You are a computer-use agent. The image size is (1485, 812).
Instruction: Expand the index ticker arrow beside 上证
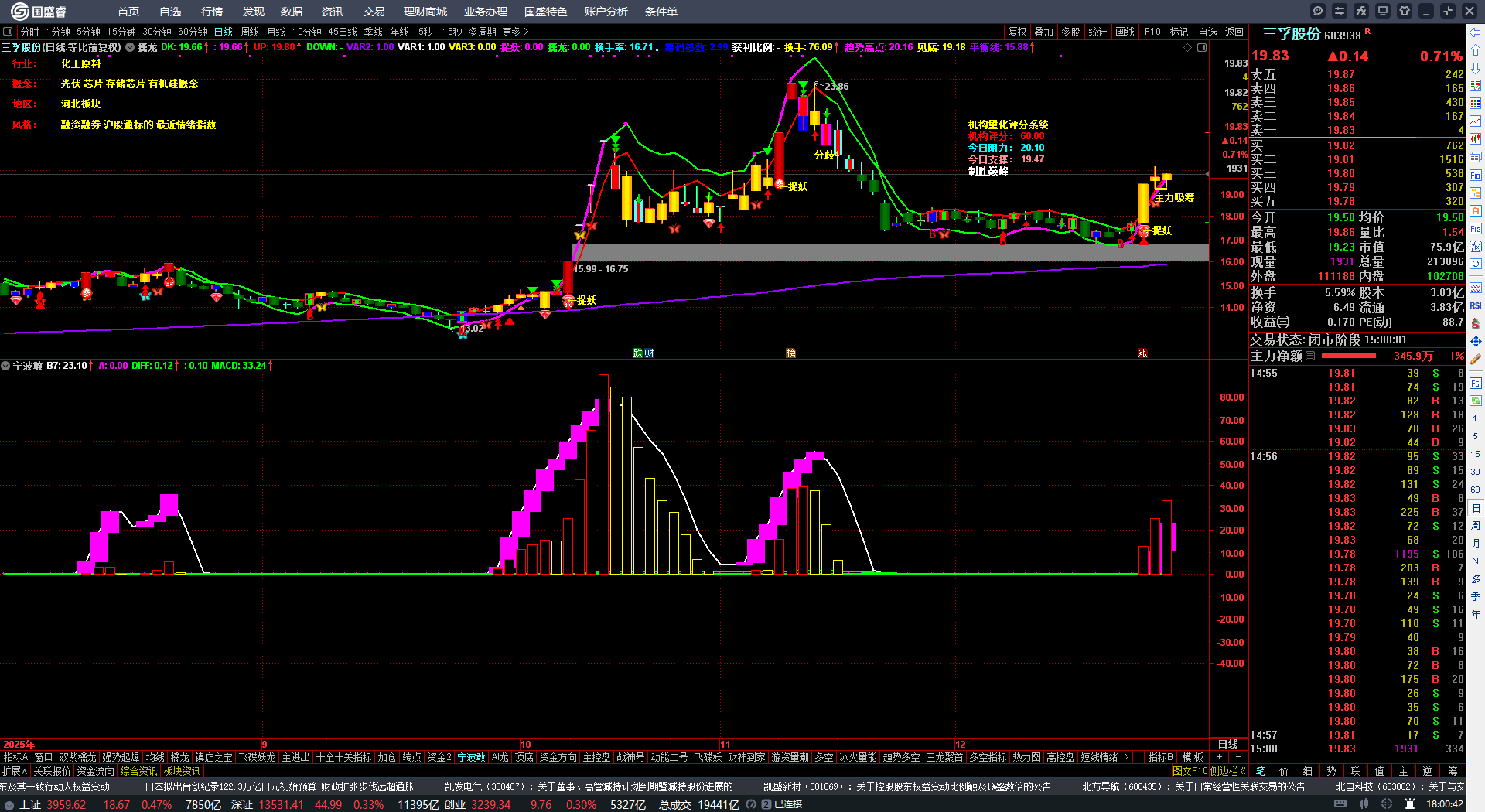[x=9, y=804]
